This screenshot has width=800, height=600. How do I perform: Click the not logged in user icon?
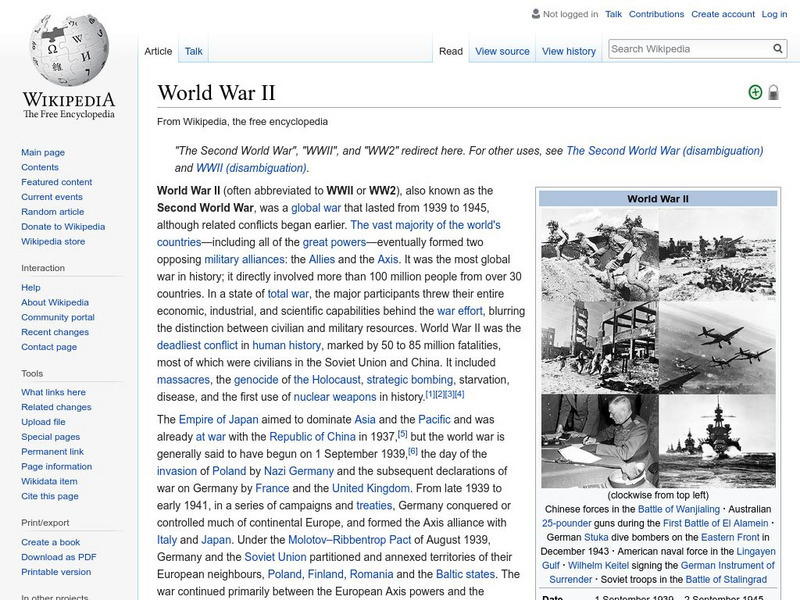point(536,14)
